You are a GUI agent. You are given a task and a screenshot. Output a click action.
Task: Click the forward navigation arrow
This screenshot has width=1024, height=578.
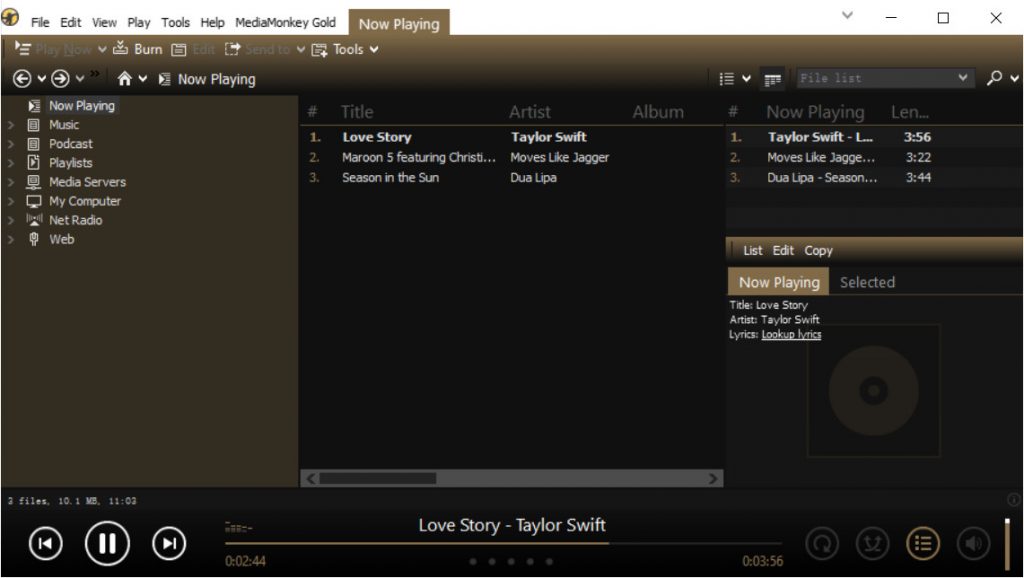point(60,79)
